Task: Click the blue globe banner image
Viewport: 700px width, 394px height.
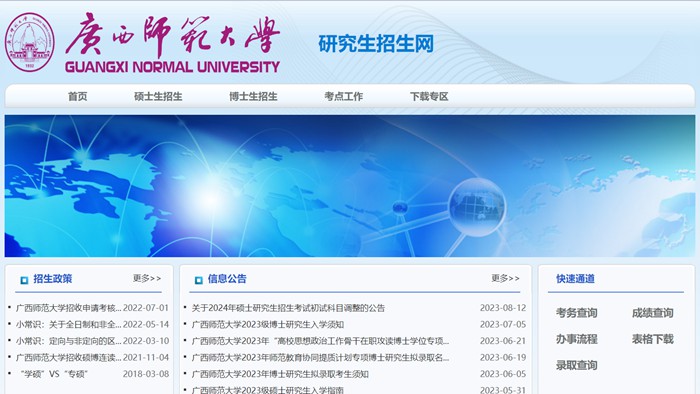Action: click(x=350, y=186)
